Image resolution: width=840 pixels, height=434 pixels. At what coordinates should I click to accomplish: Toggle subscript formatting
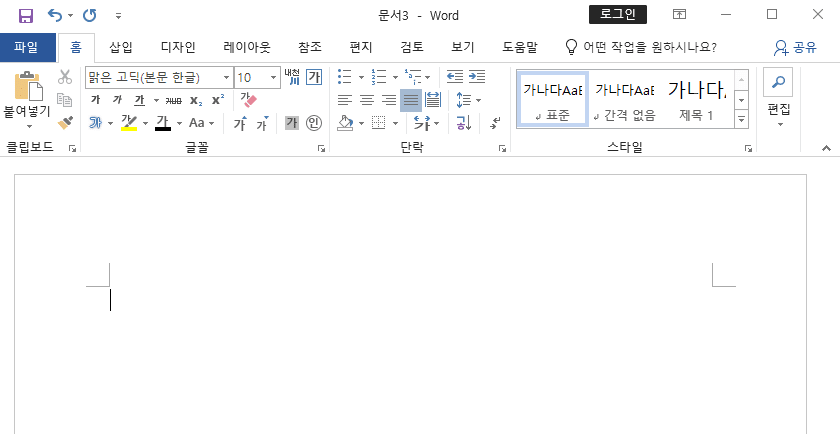pos(196,100)
